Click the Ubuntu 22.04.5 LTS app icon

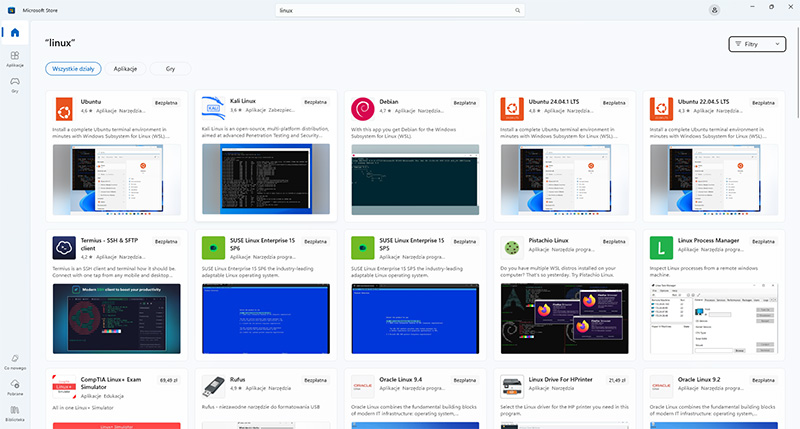[x=661, y=109]
